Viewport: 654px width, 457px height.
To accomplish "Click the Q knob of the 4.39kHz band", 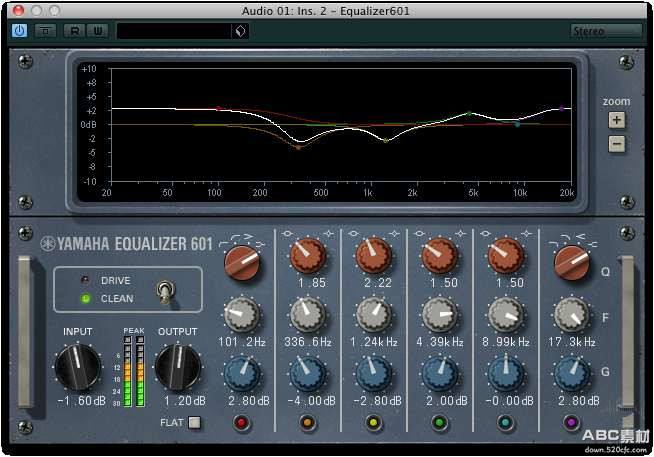I will [x=440, y=256].
